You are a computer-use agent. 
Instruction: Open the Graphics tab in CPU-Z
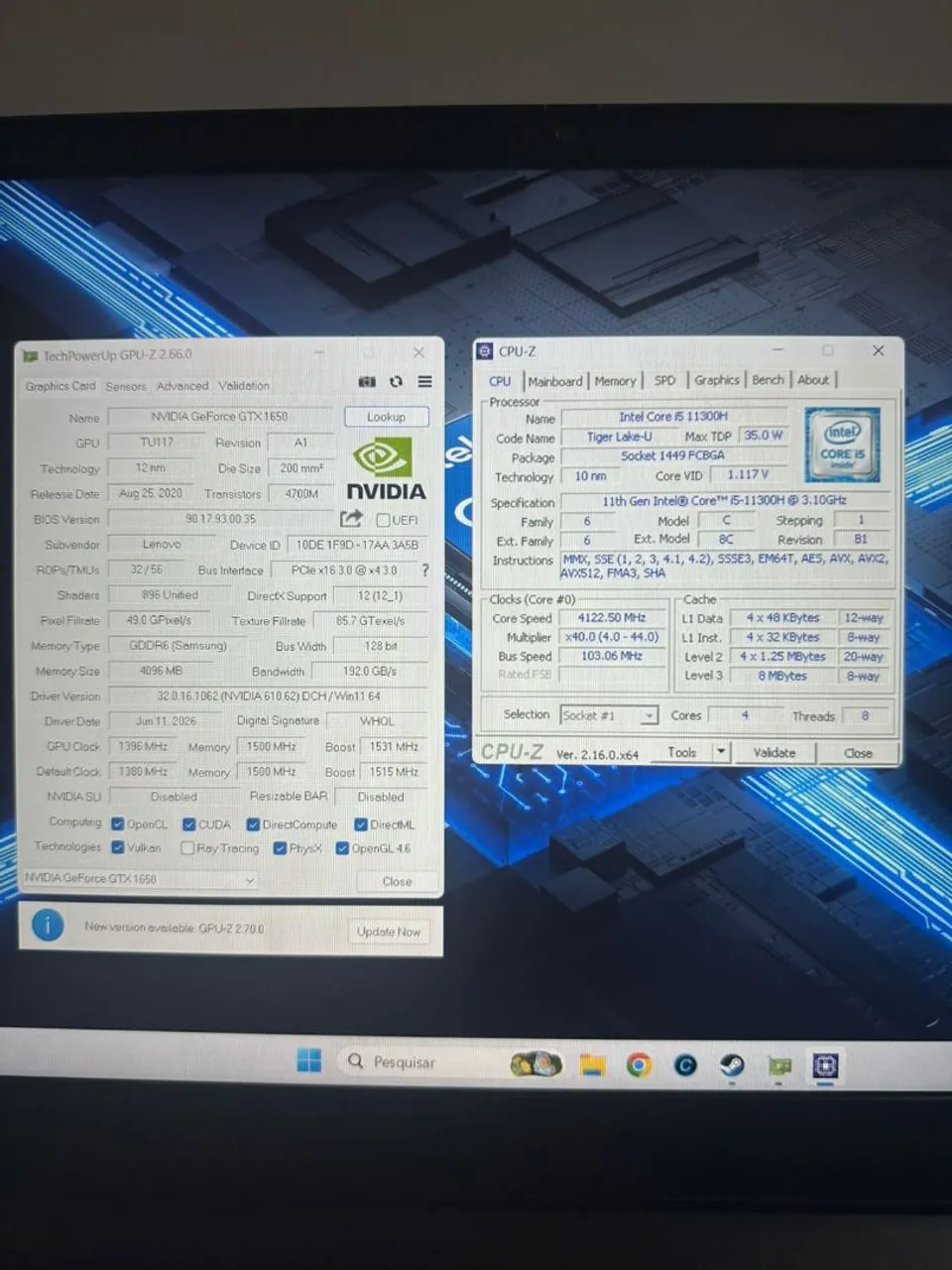pos(717,380)
